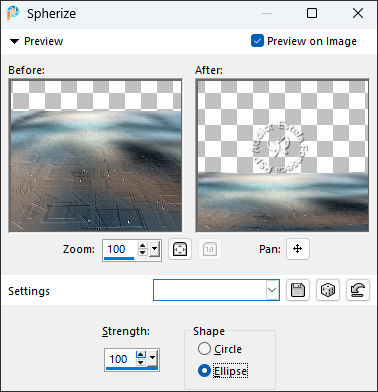The image size is (378, 392).
Task: Open the Zoom value slider dropdown
Action: click(154, 249)
